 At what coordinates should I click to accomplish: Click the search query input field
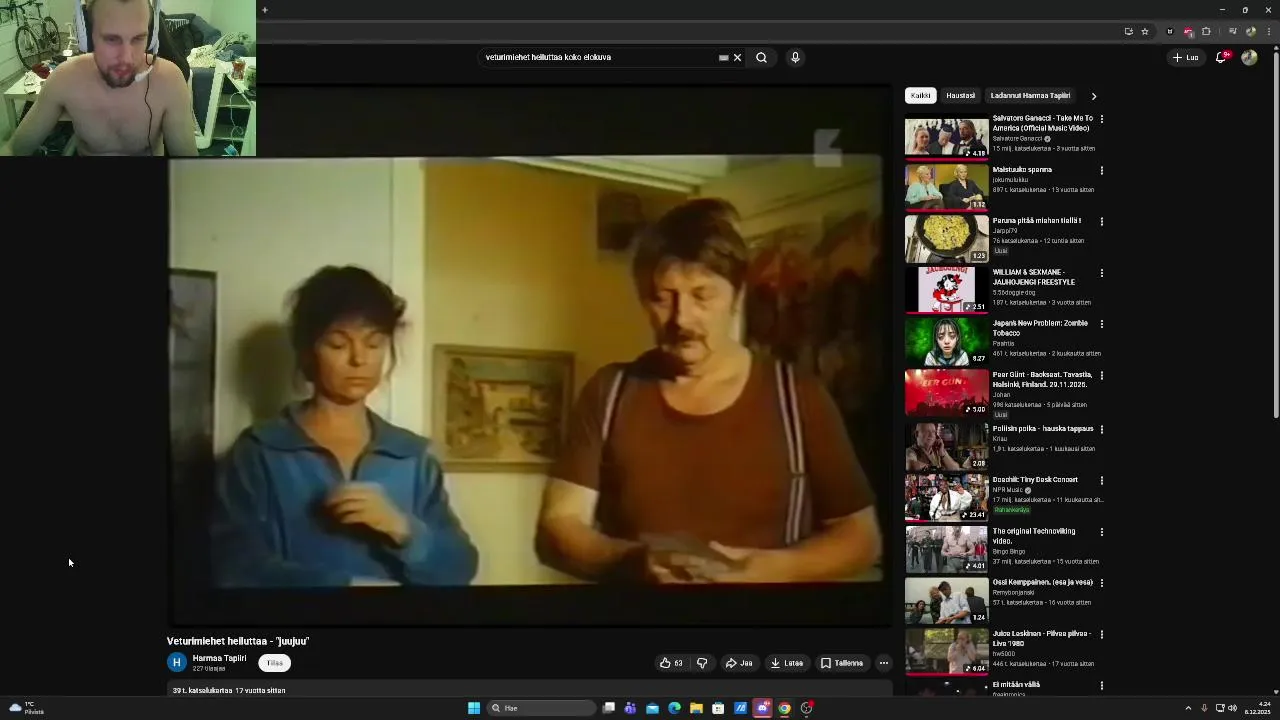click(x=597, y=57)
